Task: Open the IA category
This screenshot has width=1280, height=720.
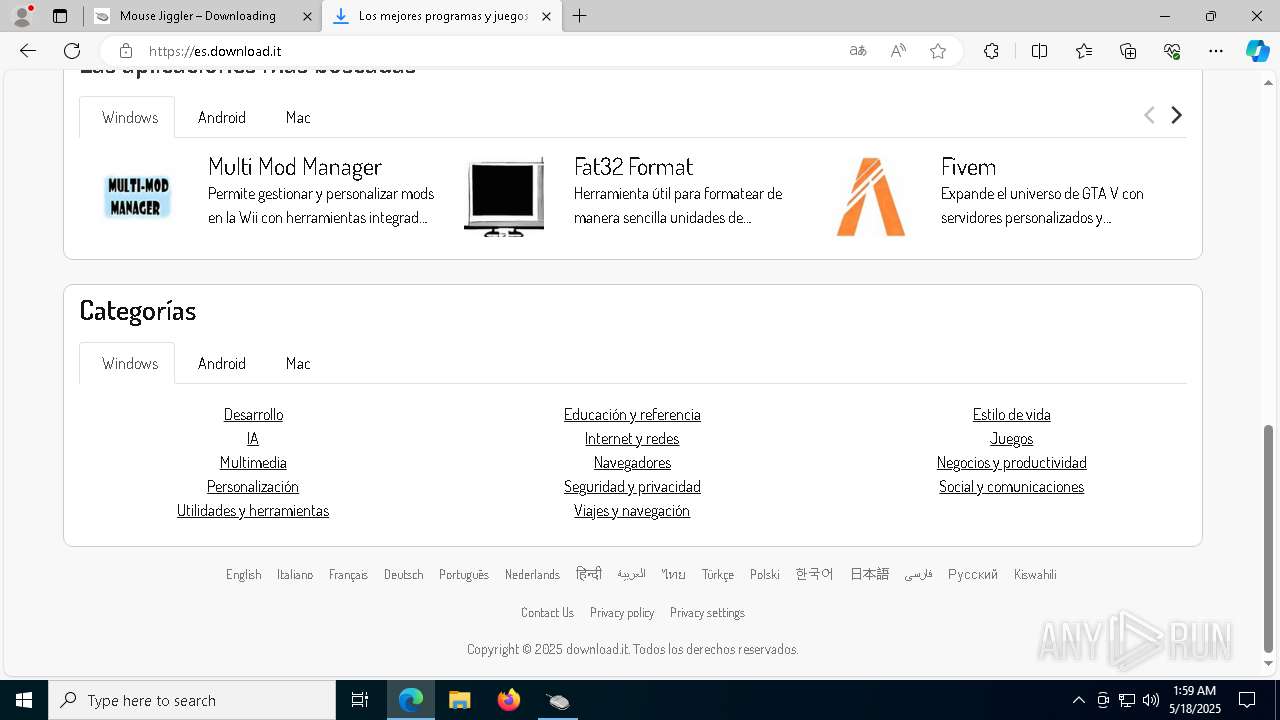Action: [253, 438]
